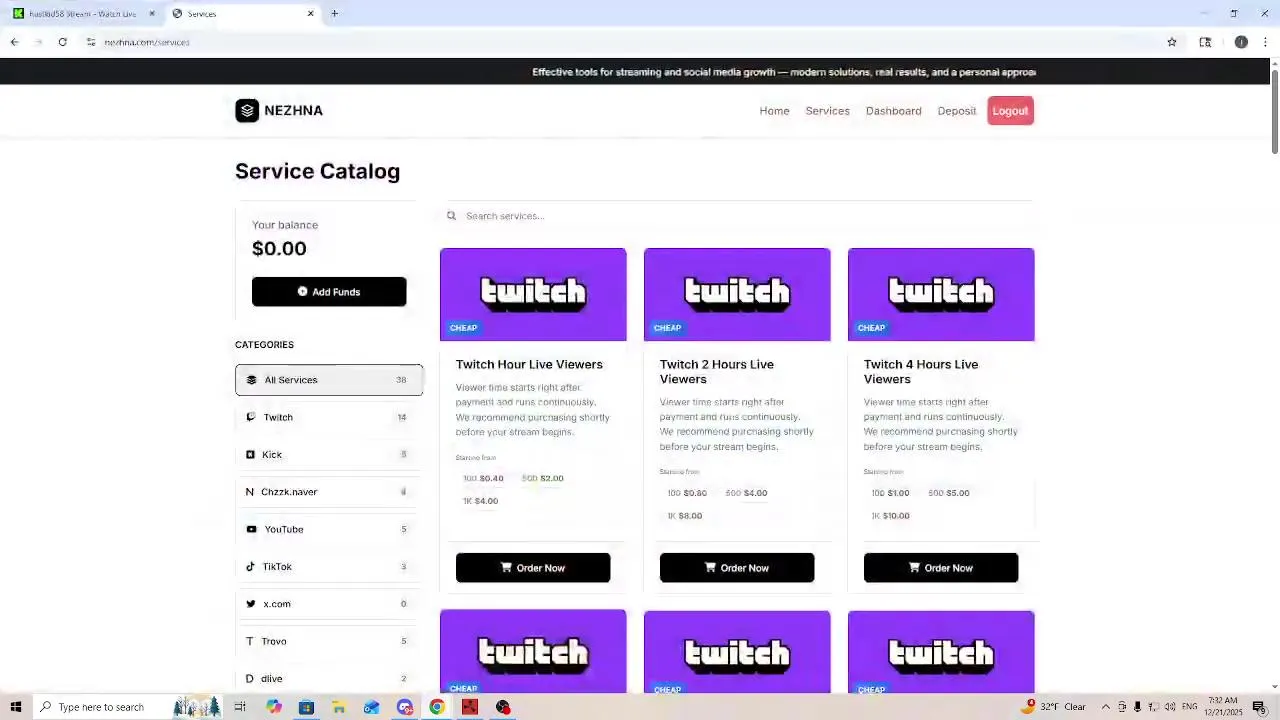Click the Service Catalog heading

point(317,171)
